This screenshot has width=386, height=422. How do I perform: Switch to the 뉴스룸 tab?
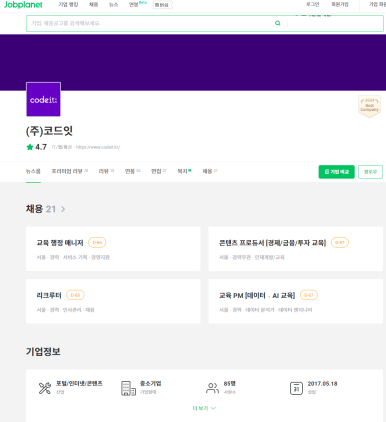point(33,171)
